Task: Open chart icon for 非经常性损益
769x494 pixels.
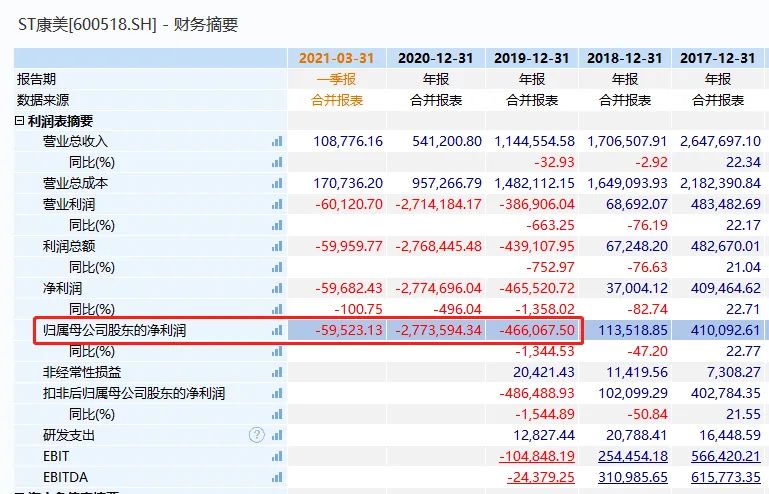Action: point(277,372)
